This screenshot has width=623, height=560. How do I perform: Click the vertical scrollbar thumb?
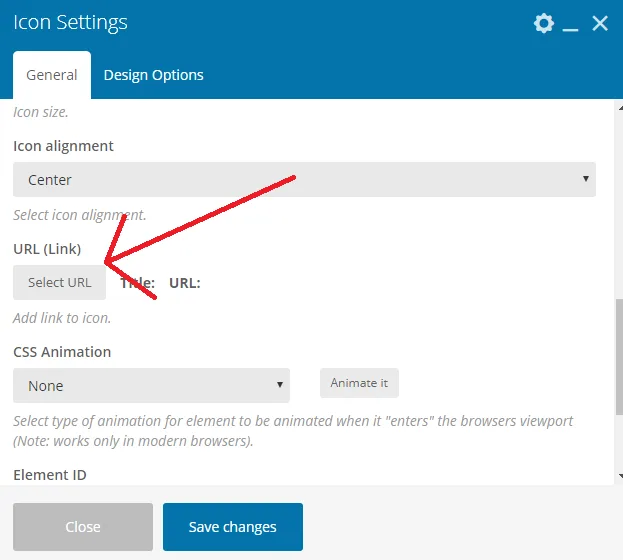click(x=619, y=357)
